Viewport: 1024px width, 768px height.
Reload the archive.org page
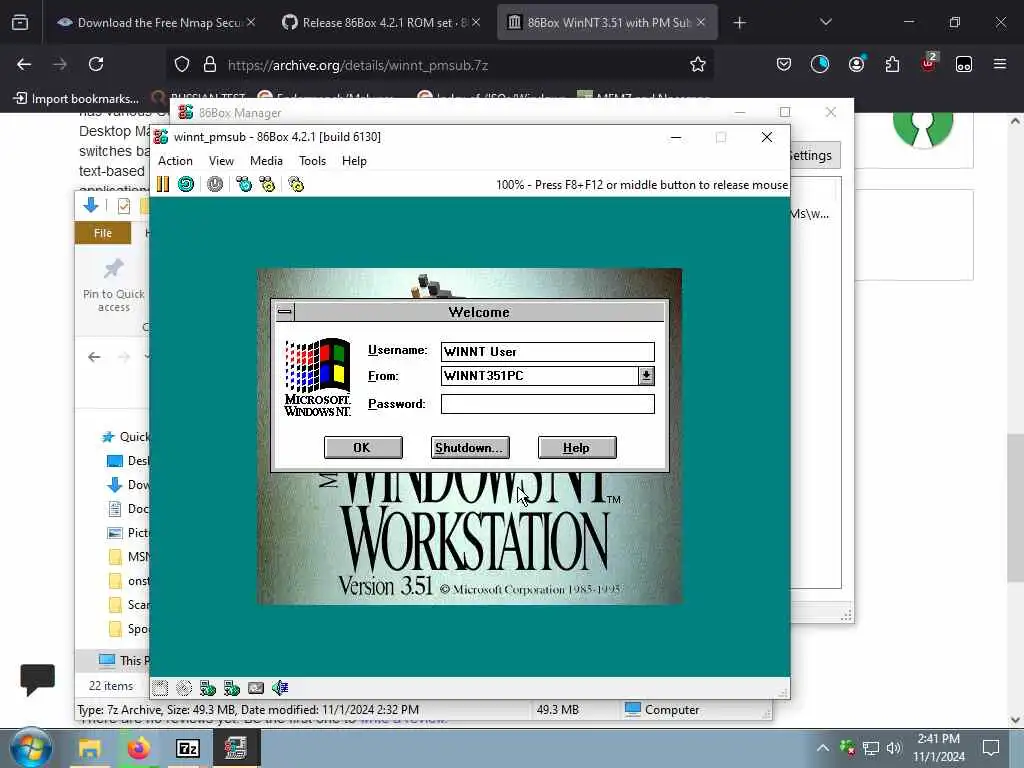(x=96, y=64)
